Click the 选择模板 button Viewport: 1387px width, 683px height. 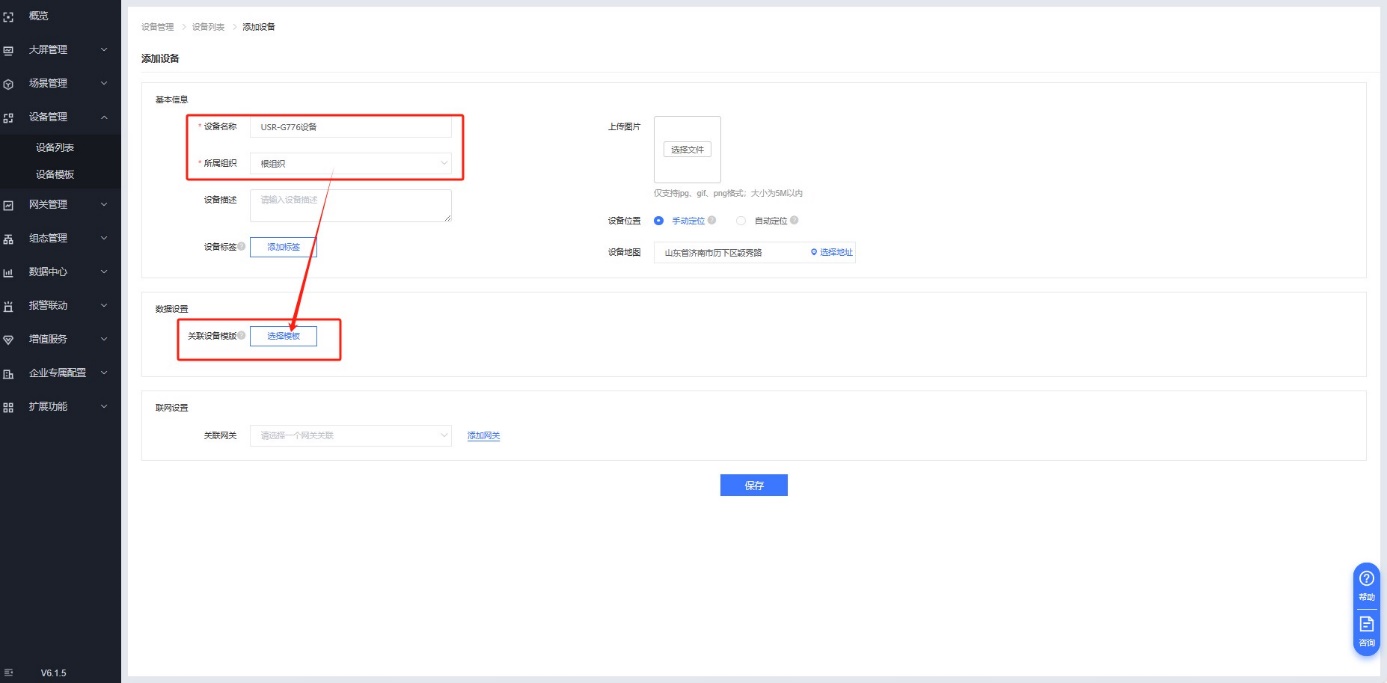pos(283,337)
